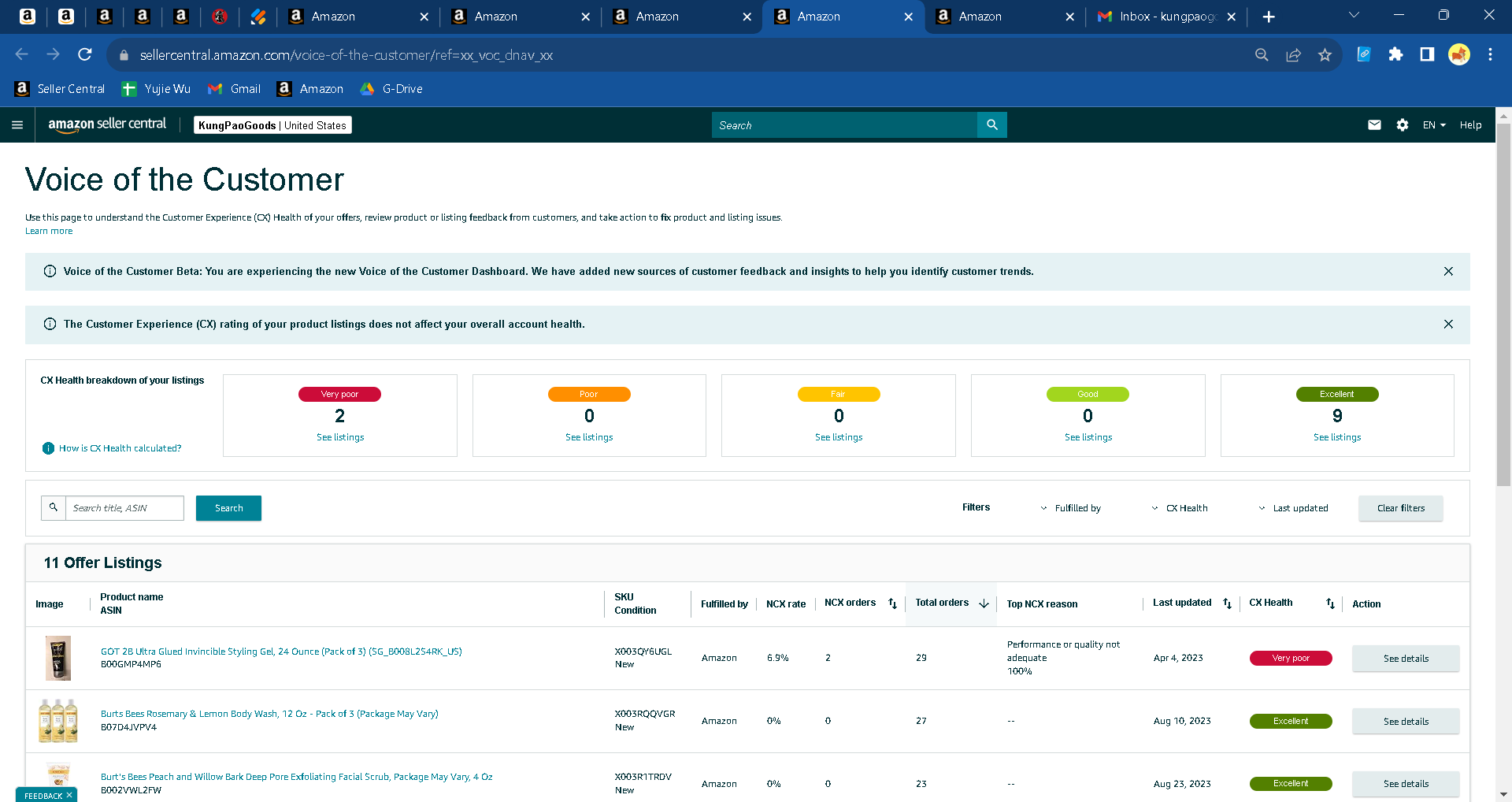
Task: Sort listings by NCX orders
Action: point(892,603)
